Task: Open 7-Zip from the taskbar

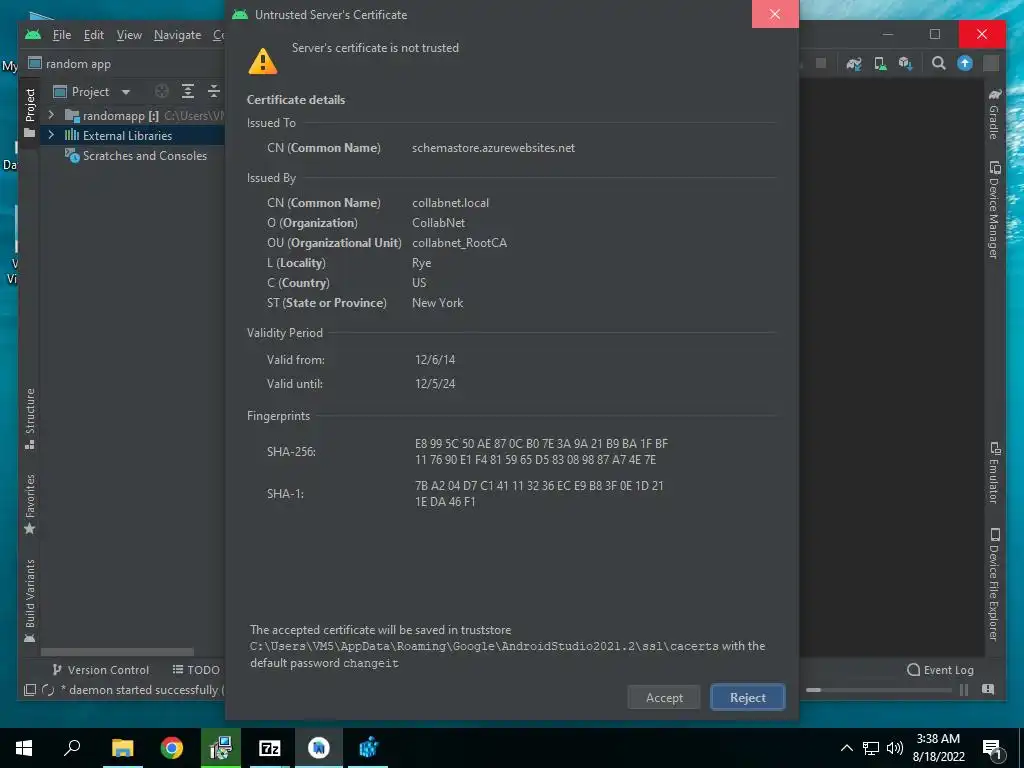Action: pyautogui.click(x=270, y=748)
